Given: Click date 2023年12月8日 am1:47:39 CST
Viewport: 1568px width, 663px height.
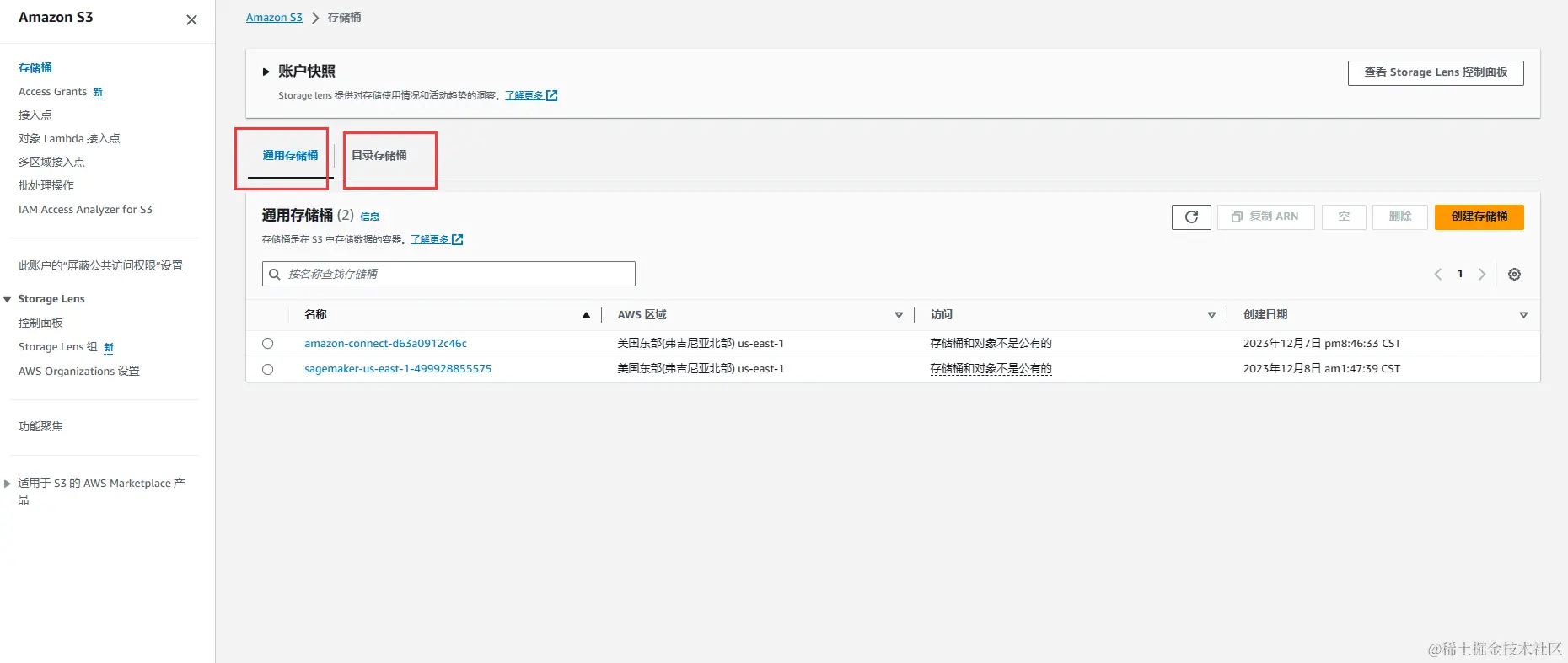Looking at the screenshot, I should [1322, 368].
